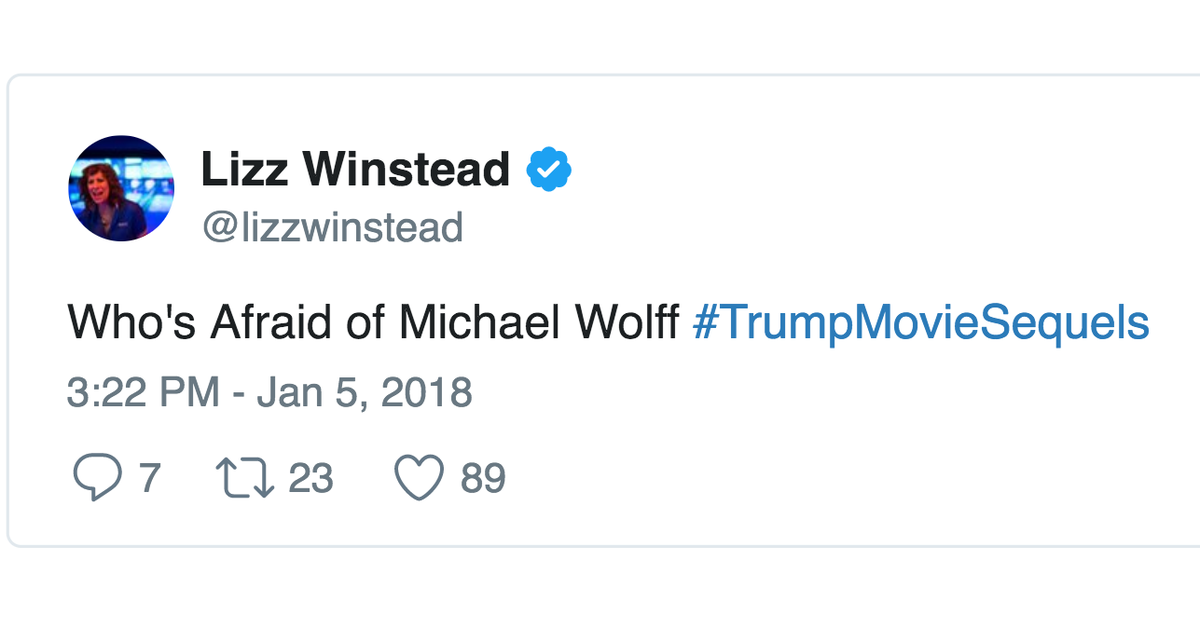Click the reply speech bubble icon
1200x629 pixels.
[x=95, y=478]
